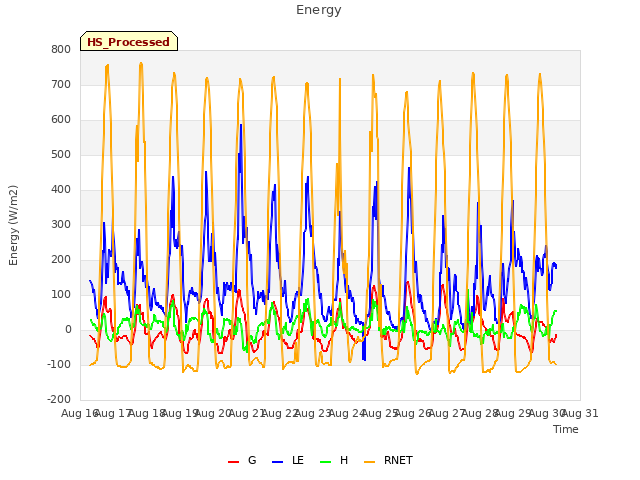The image size is (640, 480).
Task: Click the 300 y-axis tick label
Action: (x=61, y=224)
